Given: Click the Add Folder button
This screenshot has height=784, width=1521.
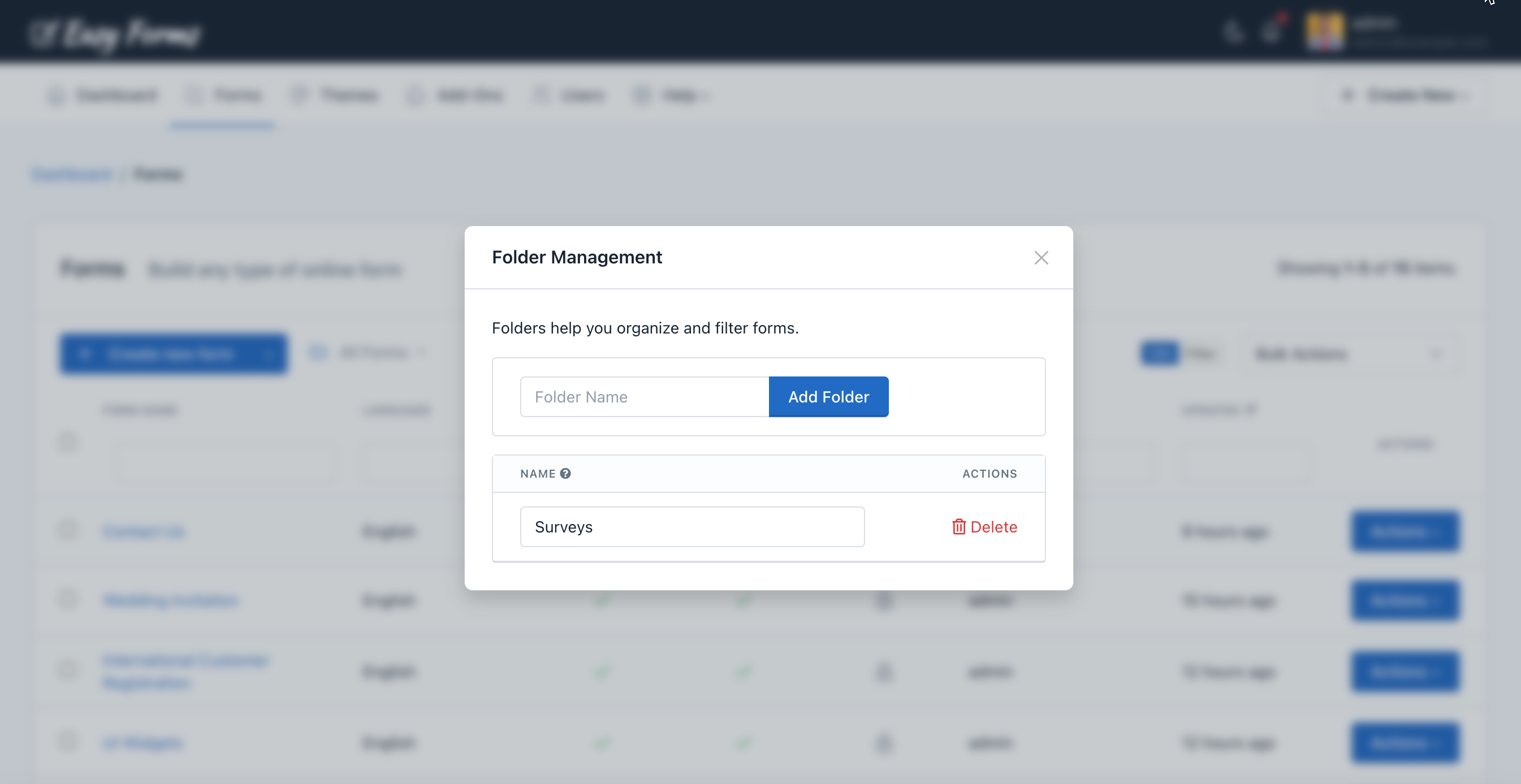Looking at the screenshot, I should (828, 396).
